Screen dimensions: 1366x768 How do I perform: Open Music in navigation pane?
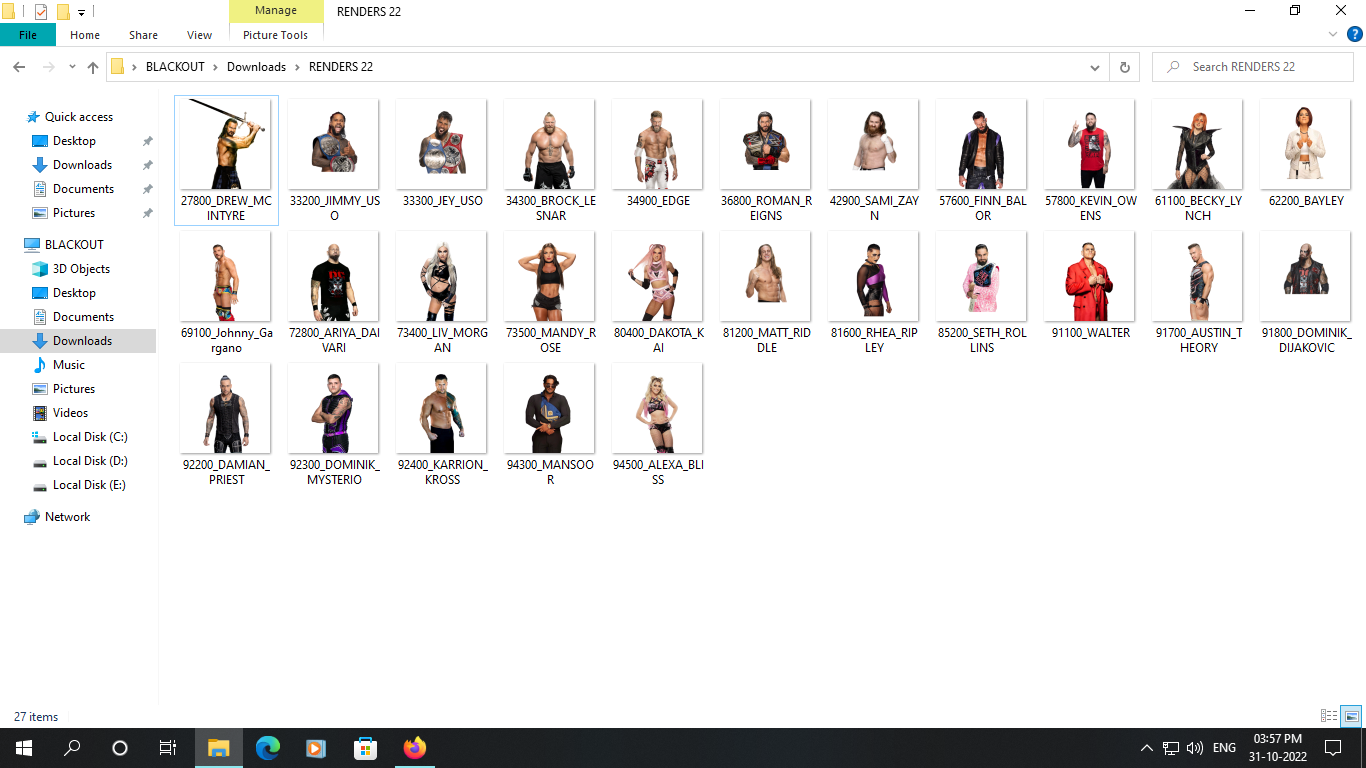click(68, 365)
